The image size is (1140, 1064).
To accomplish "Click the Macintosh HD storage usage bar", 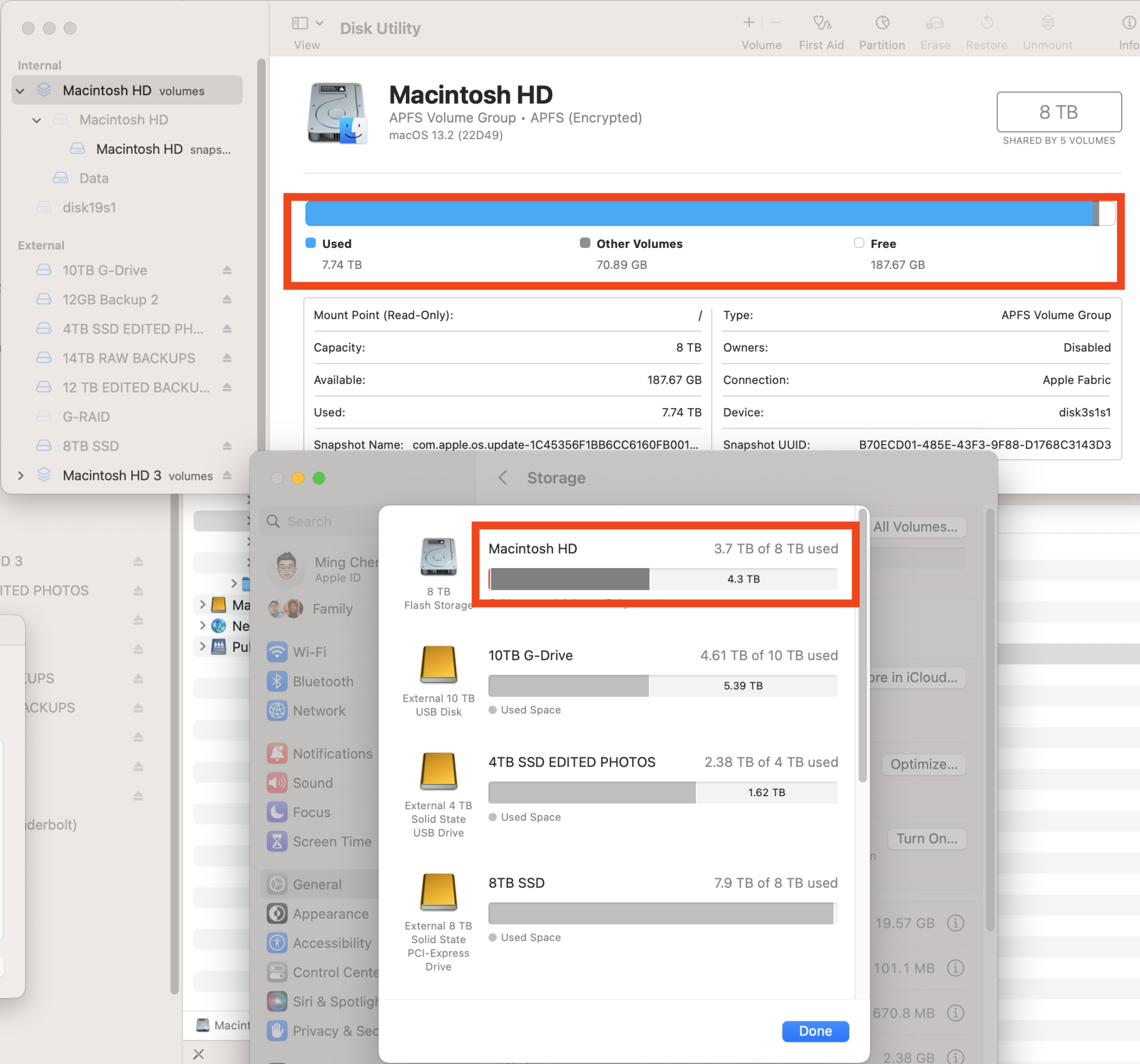I will point(662,579).
